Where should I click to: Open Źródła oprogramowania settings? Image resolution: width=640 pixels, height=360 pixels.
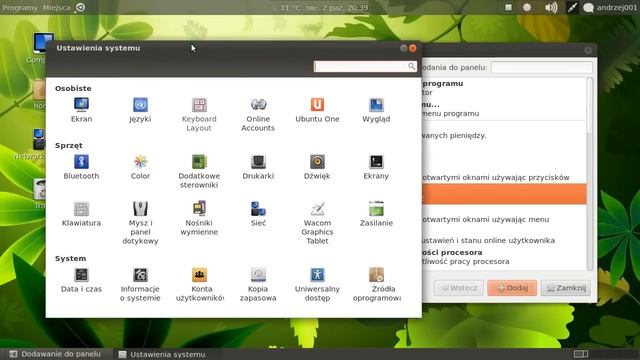tap(376, 284)
